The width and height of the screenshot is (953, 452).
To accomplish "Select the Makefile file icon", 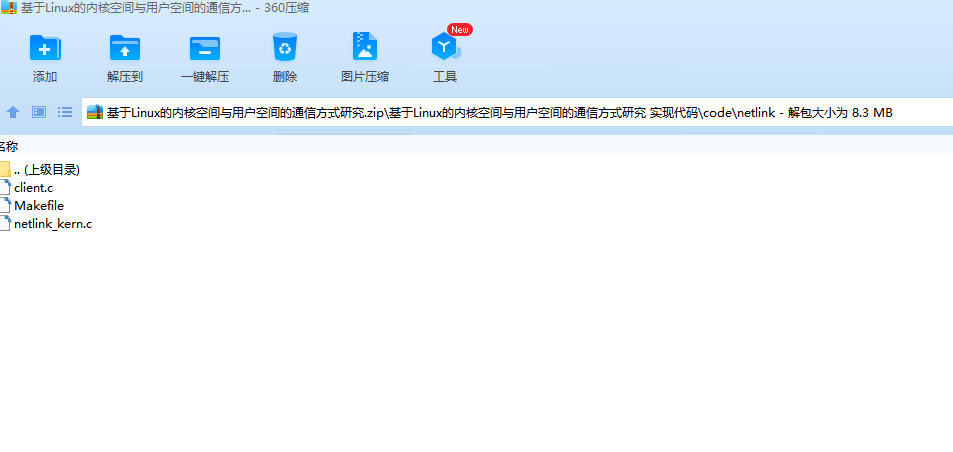I will (5, 205).
